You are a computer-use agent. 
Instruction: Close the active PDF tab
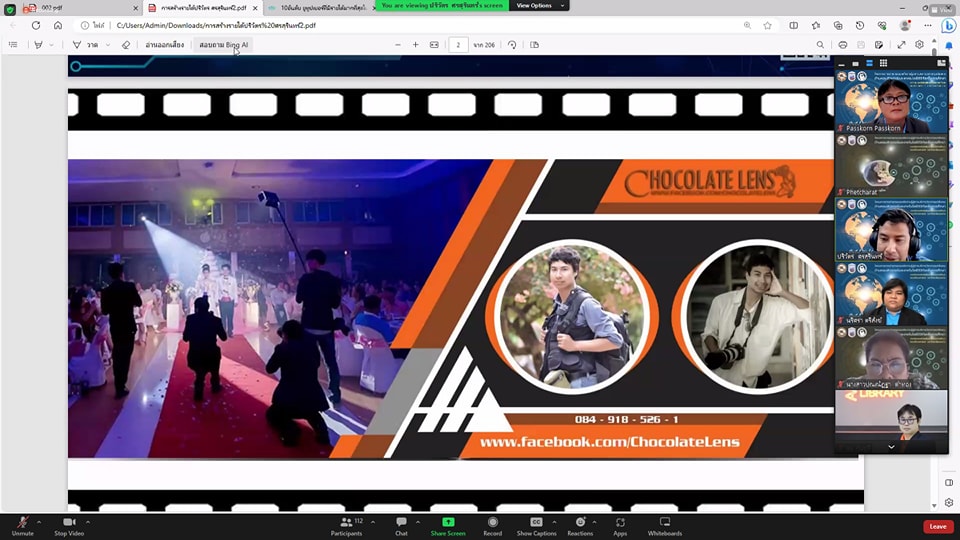(255, 8)
